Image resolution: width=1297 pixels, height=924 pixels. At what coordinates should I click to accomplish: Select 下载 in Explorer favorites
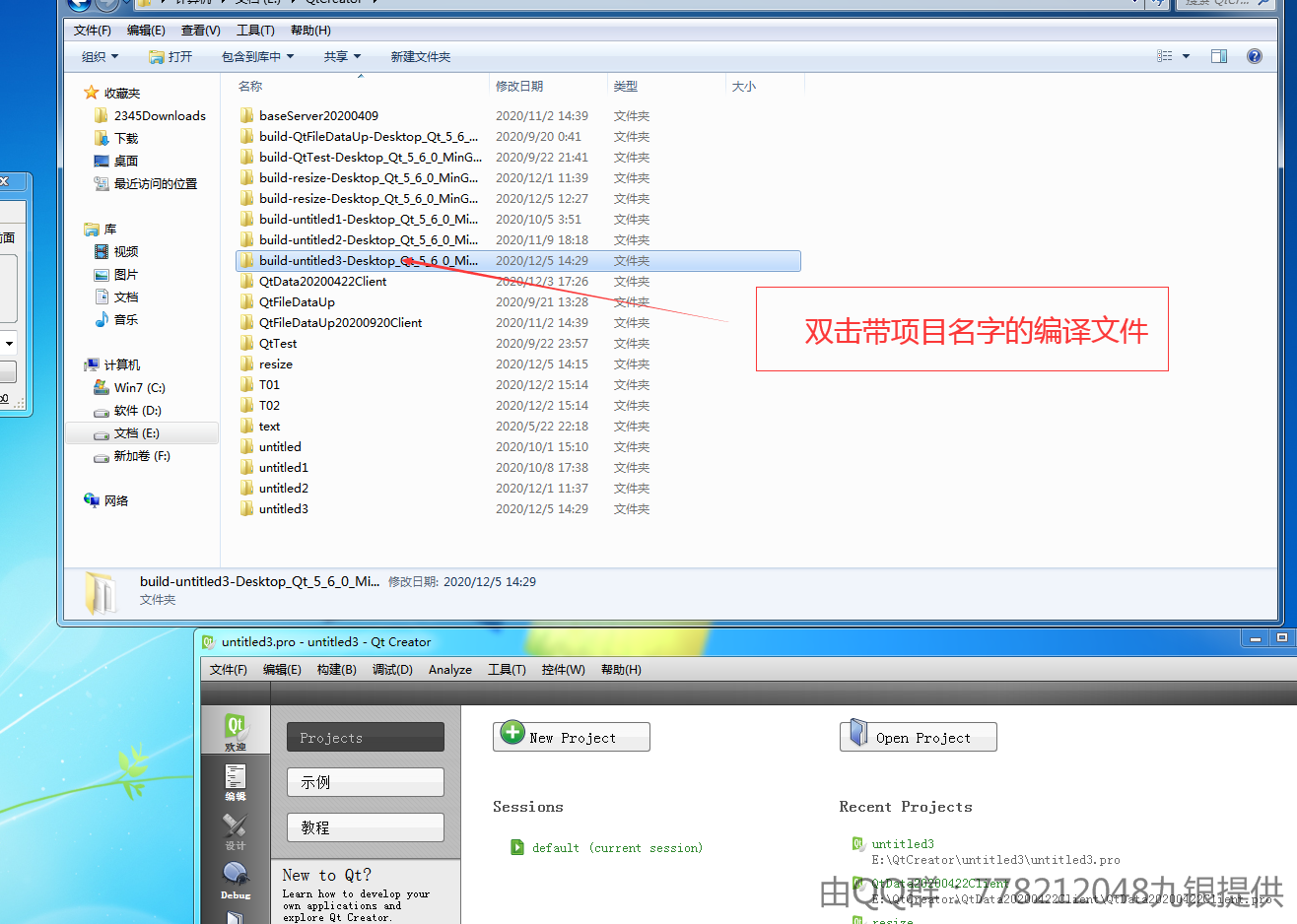pyautogui.click(x=116, y=138)
